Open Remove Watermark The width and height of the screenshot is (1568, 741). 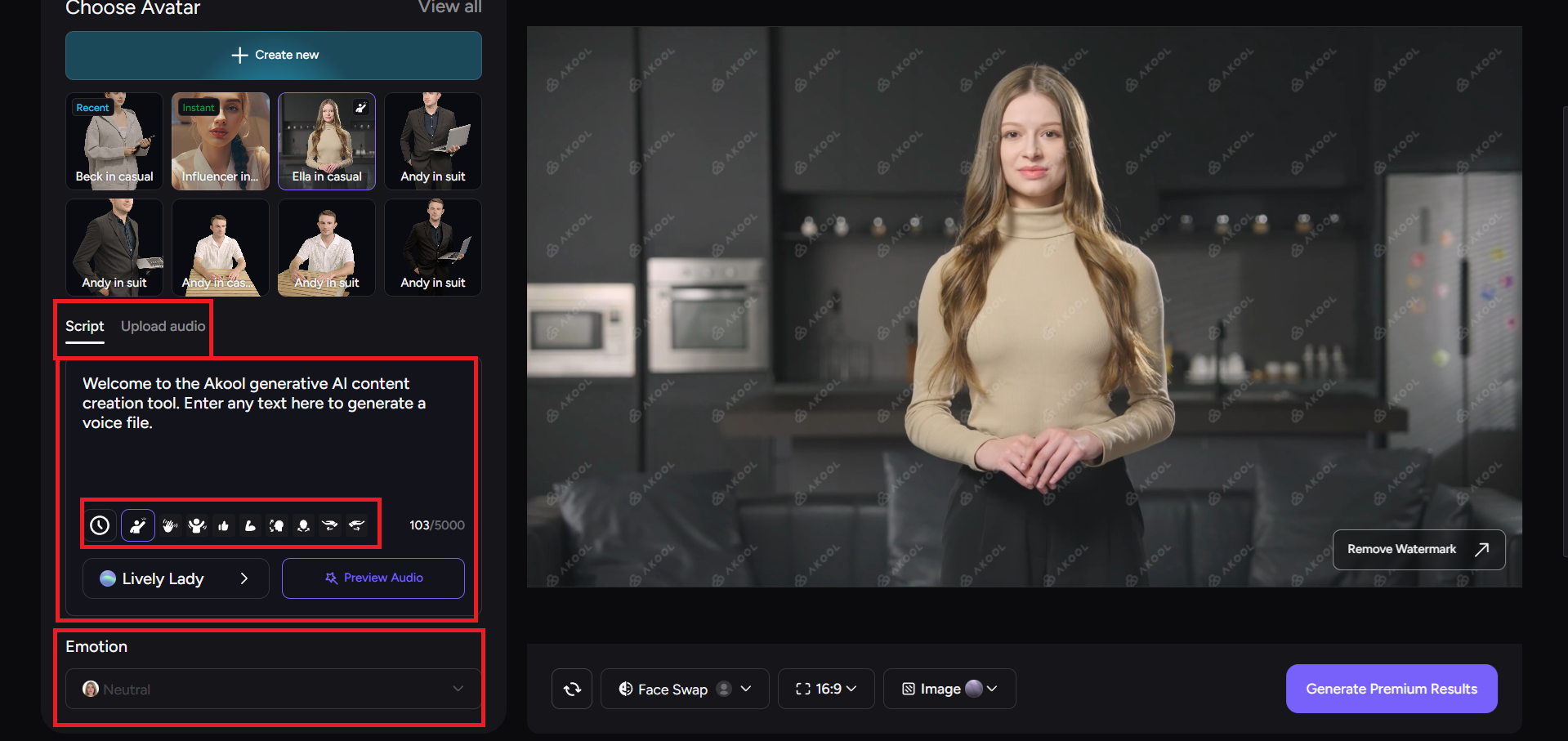click(1418, 549)
